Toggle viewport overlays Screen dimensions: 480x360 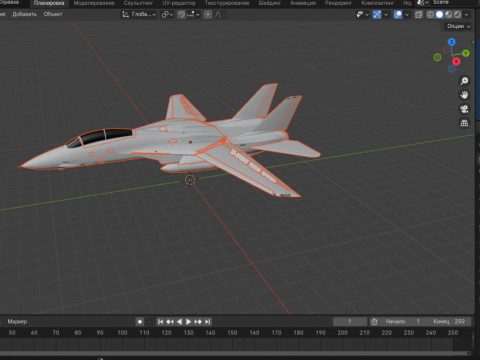click(x=398, y=14)
